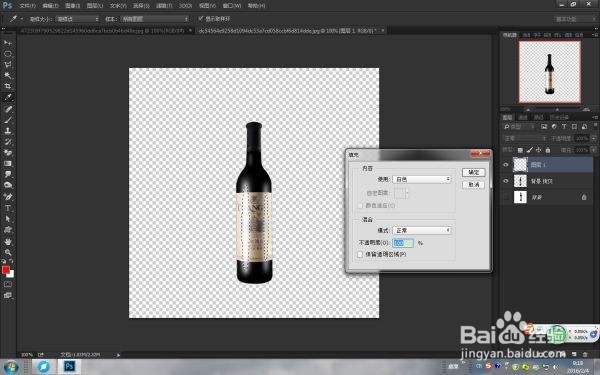600x375 pixels.
Task: Click Photoshop icon in Windows taskbar
Action: [69, 367]
